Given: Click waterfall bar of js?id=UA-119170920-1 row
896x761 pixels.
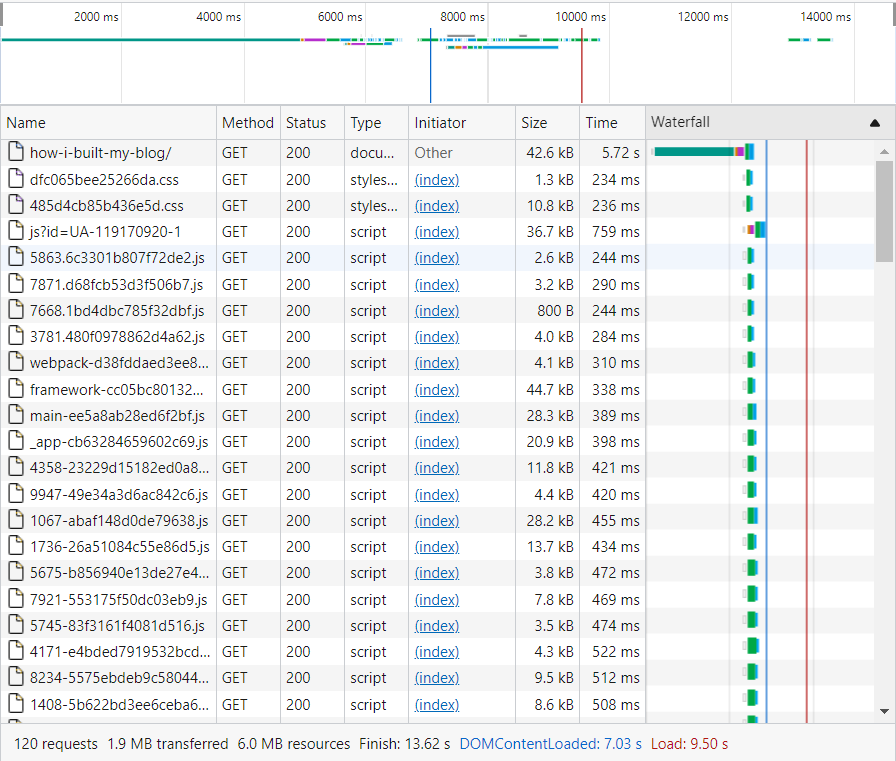Looking at the screenshot, I should click(755, 230).
